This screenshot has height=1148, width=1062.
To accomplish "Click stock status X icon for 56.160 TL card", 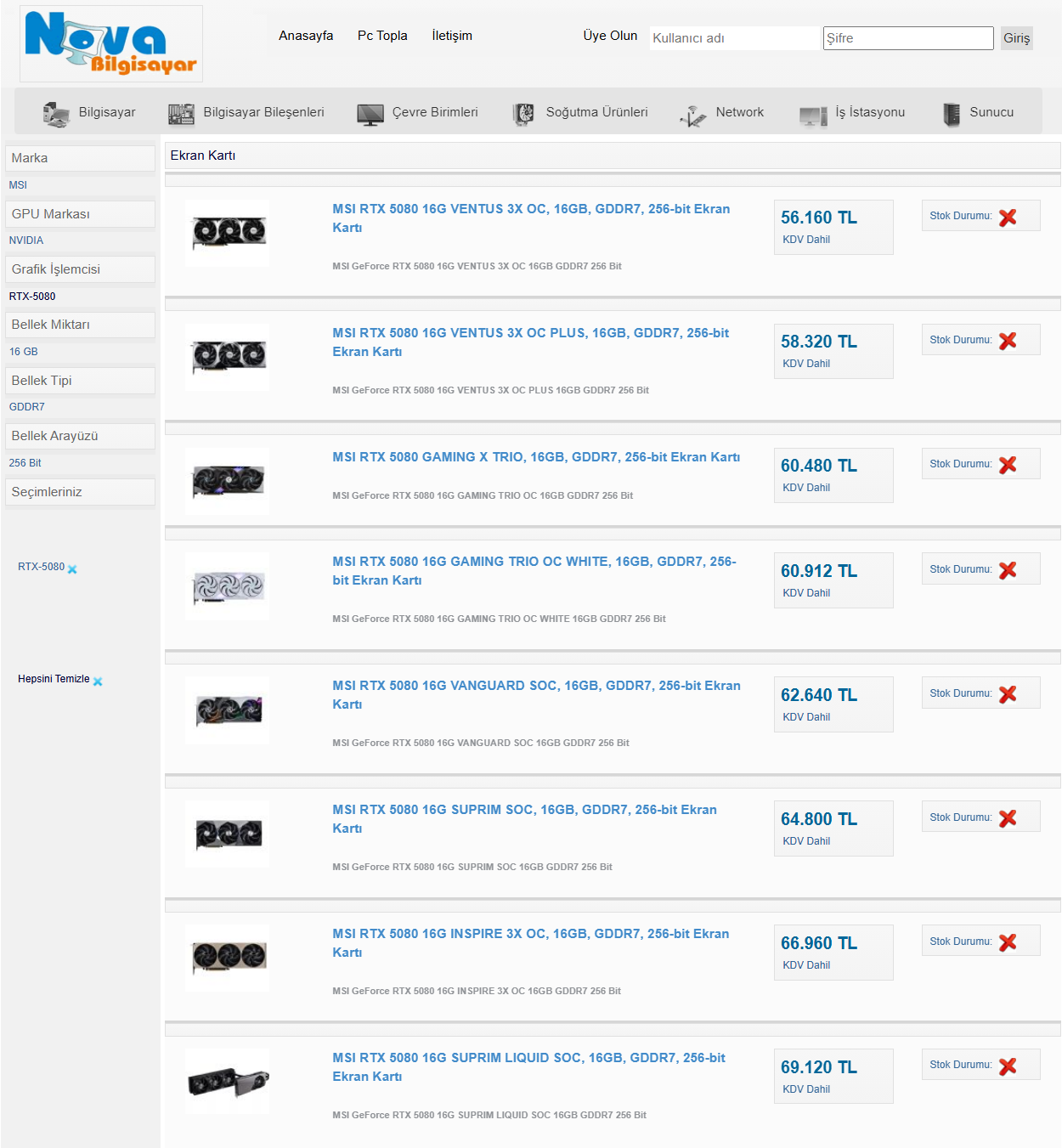I will [1008, 218].
